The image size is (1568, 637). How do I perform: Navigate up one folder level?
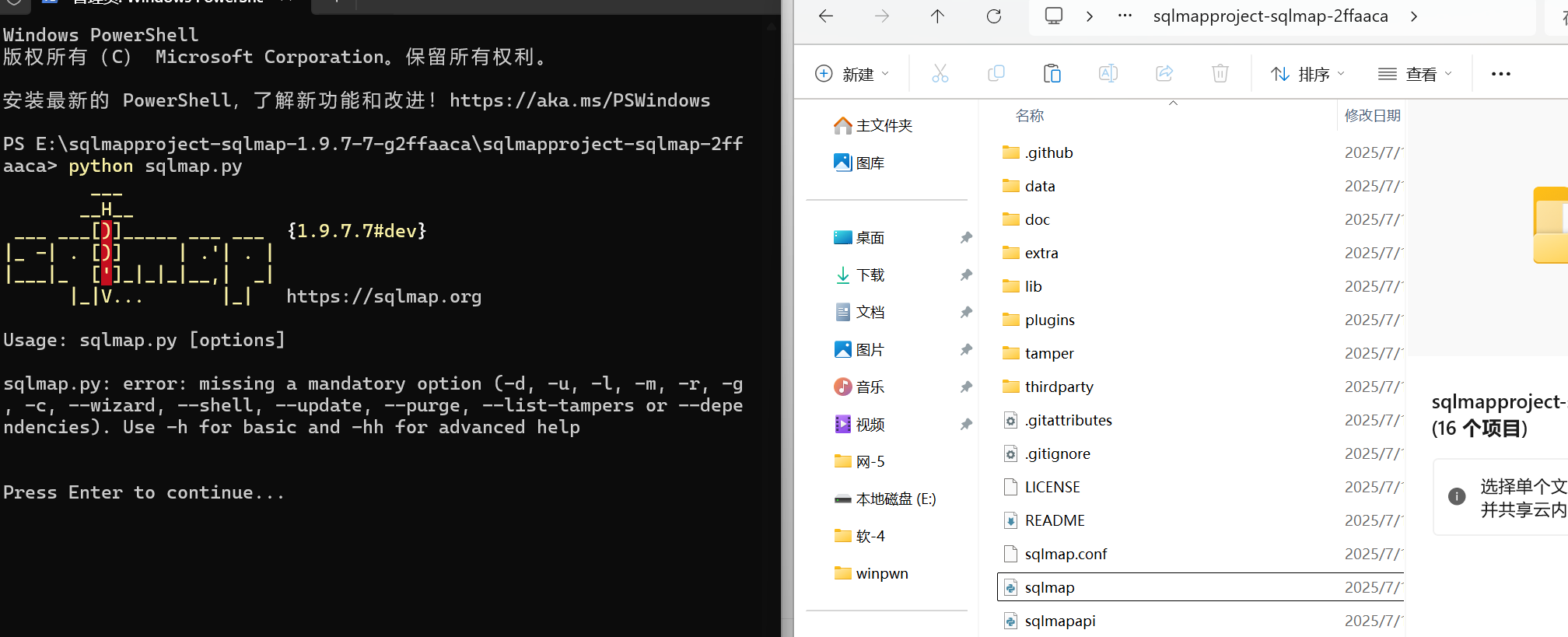tap(938, 16)
